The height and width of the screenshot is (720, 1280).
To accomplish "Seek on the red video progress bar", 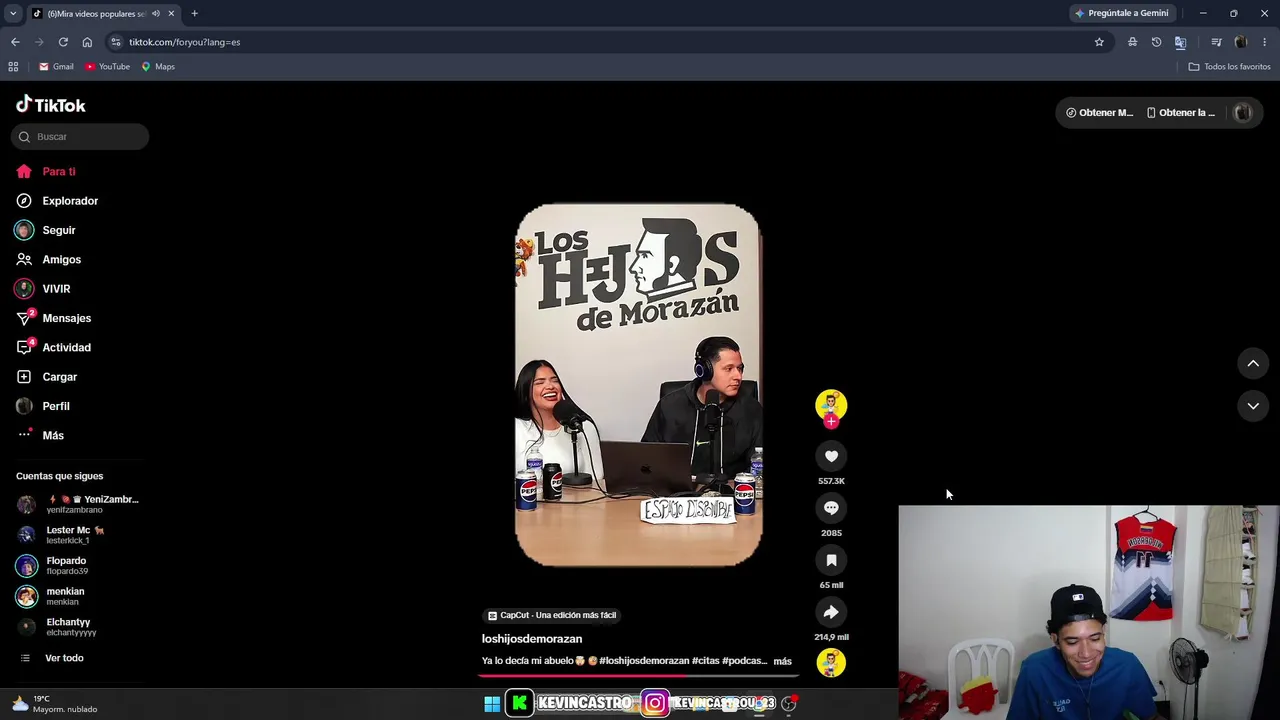I will (x=638, y=675).
